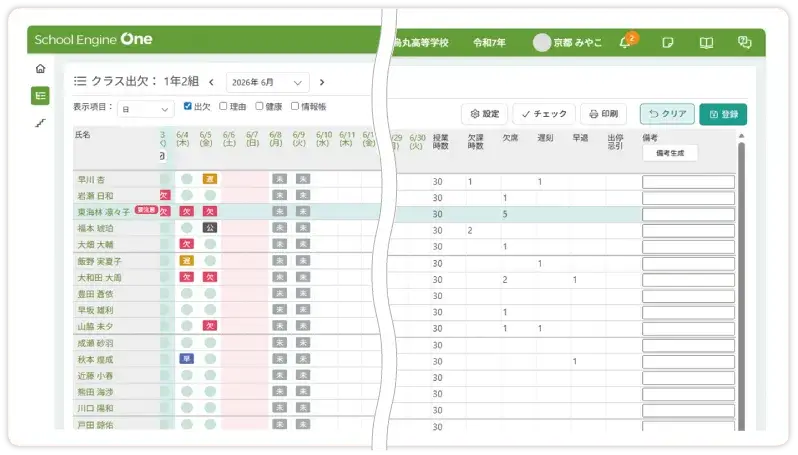Click 備考 field in 秋本 煌成 row
The width and height of the screenshot is (798, 455).
688,361
